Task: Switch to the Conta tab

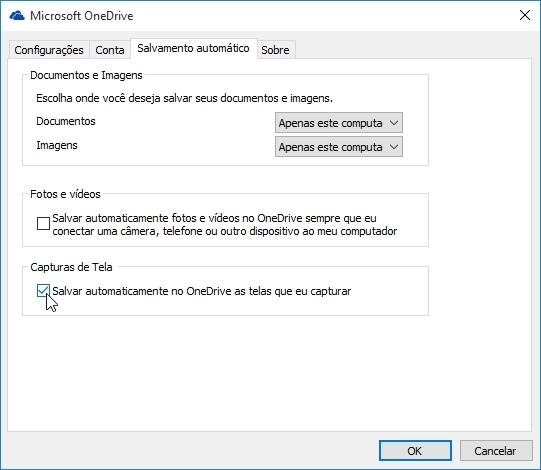Action: tap(110, 50)
